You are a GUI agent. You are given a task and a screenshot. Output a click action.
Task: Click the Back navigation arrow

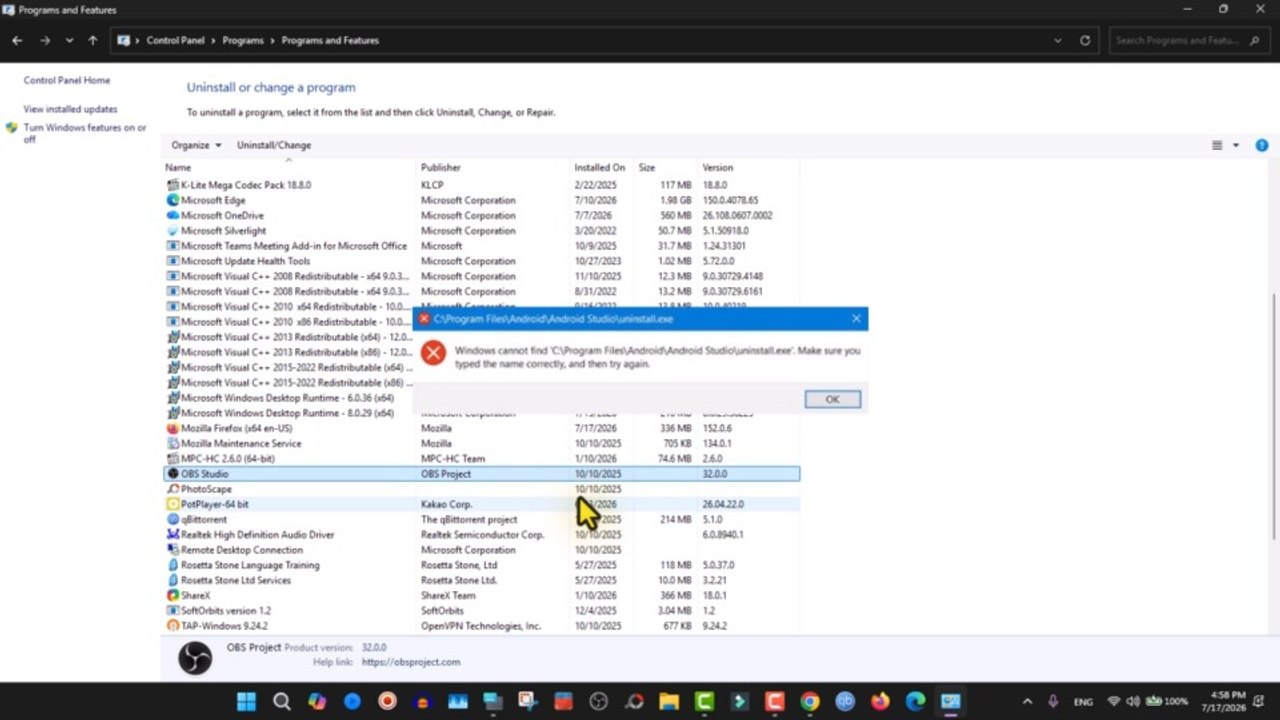click(x=17, y=41)
